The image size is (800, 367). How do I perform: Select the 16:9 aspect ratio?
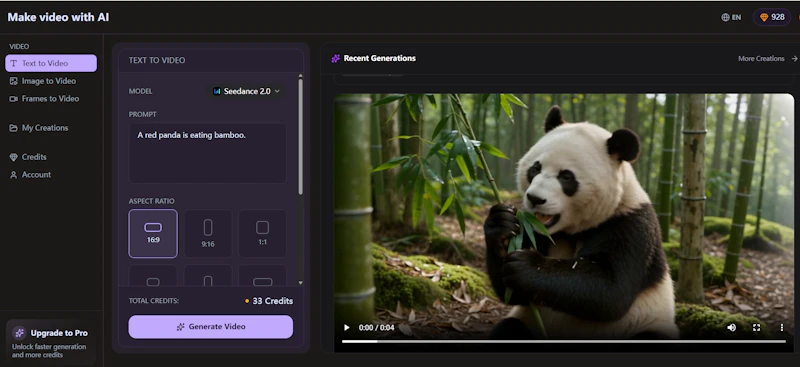coord(153,233)
